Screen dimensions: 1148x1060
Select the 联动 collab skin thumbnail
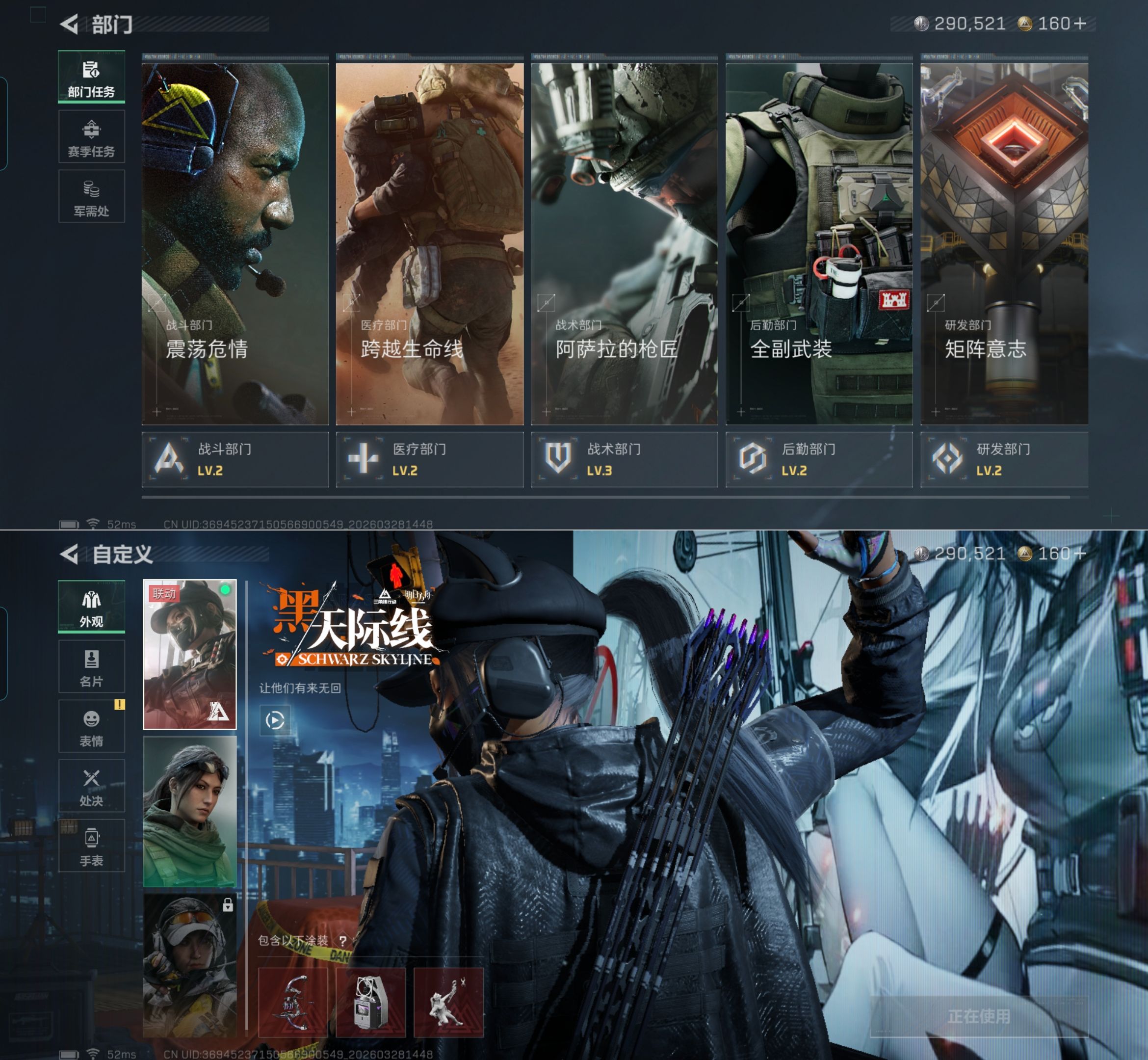pos(189,654)
